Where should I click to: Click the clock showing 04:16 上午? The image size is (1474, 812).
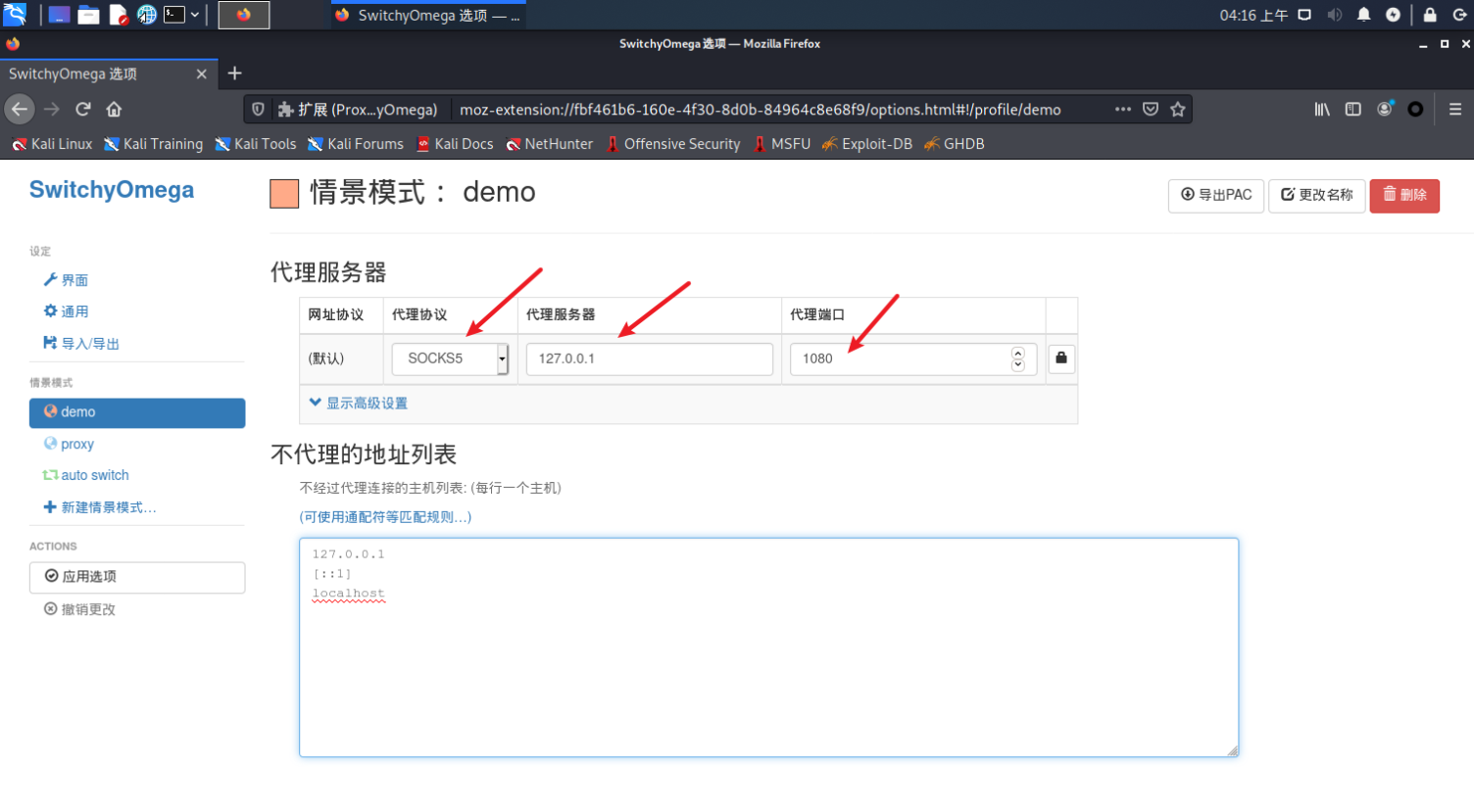(x=1253, y=15)
